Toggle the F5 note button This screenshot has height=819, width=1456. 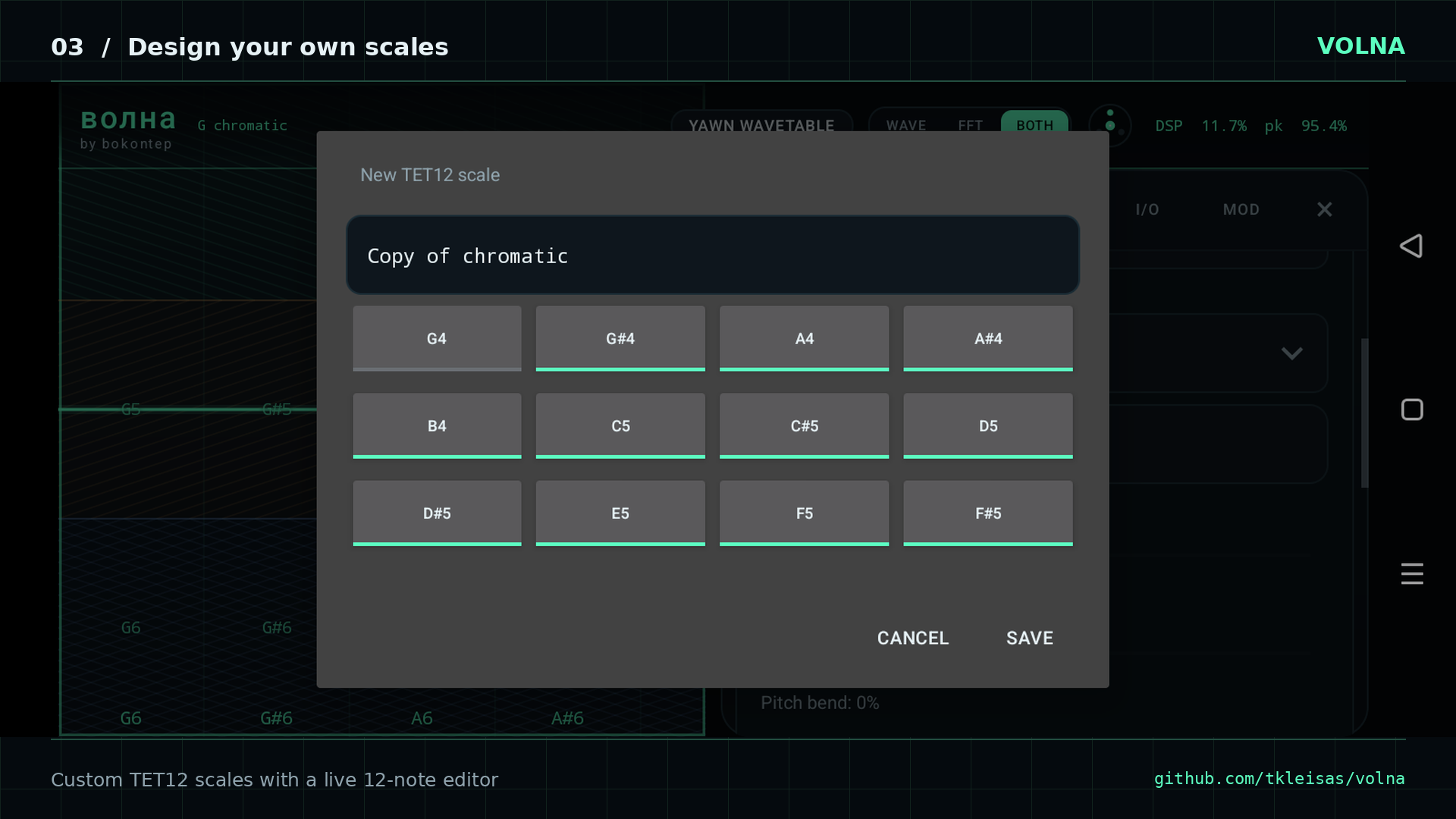(x=804, y=513)
